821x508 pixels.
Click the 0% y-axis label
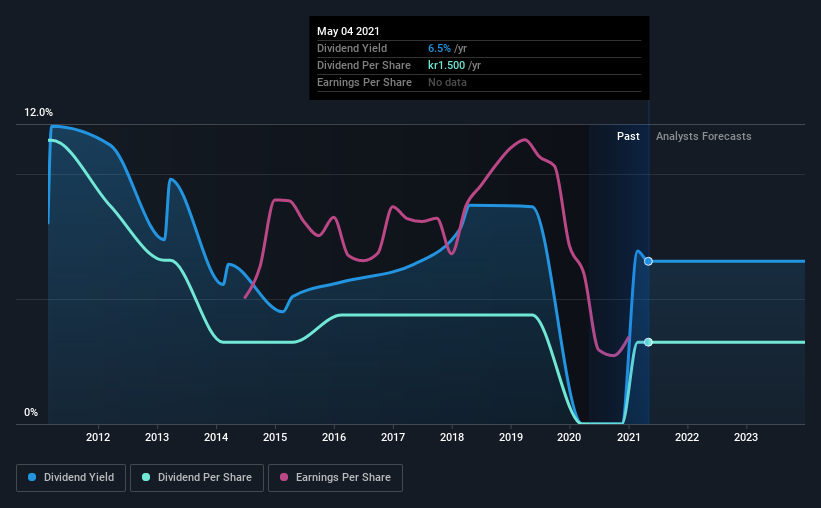31,412
